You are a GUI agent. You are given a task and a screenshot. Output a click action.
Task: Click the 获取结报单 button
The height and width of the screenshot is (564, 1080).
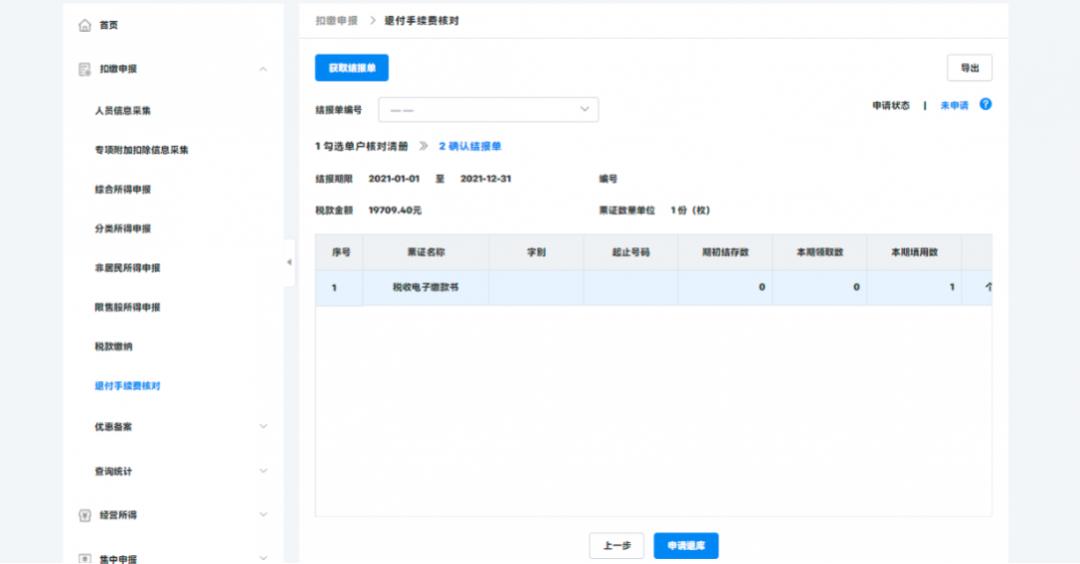[351, 68]
